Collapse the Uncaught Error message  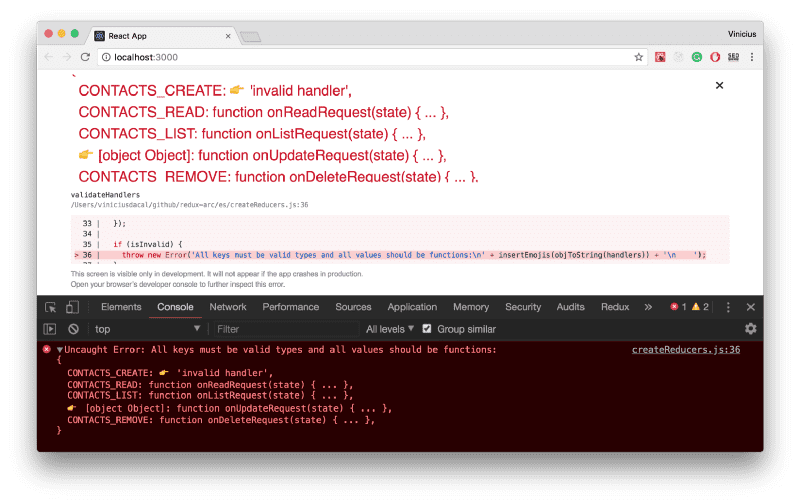tap(59, 350)
